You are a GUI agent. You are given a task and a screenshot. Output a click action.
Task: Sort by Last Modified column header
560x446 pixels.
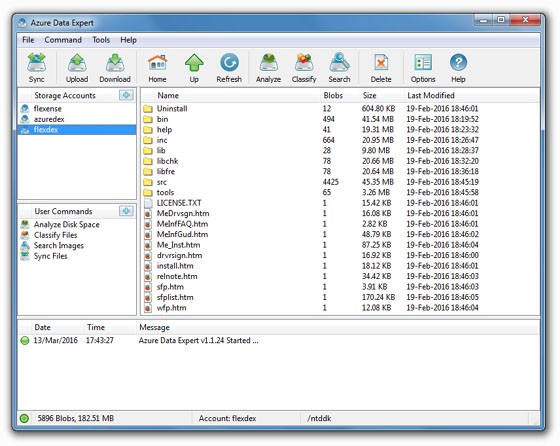point(471,95)
